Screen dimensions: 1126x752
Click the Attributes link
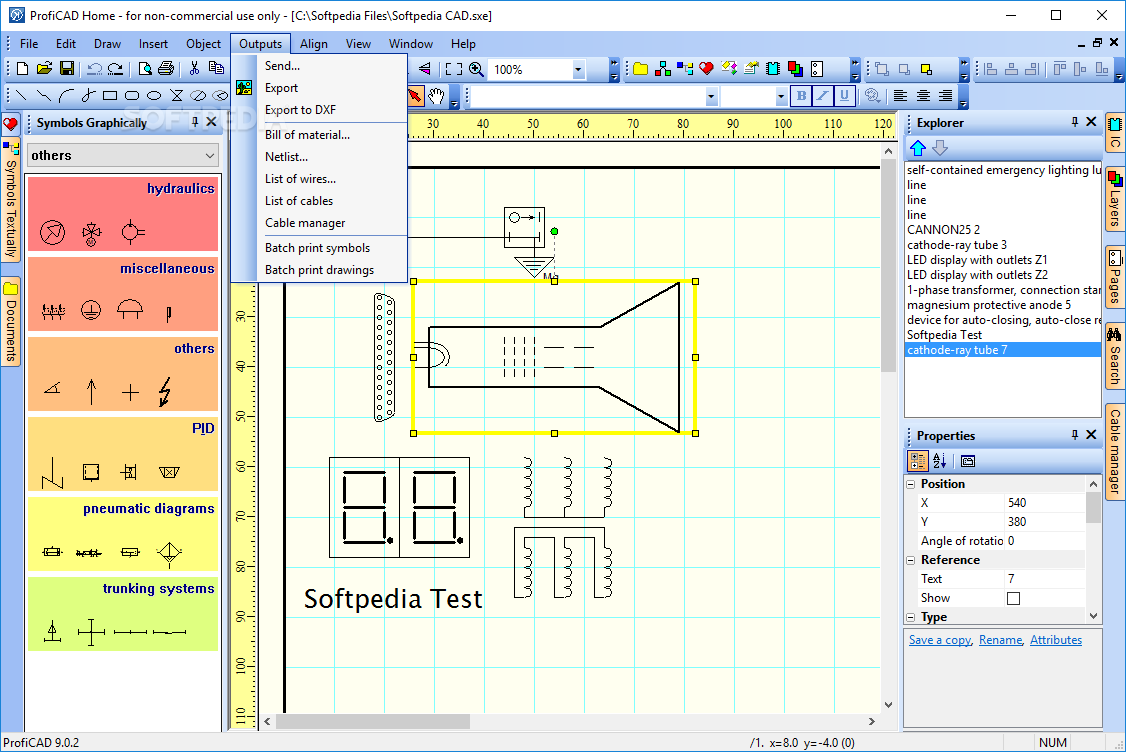[x=1056, y=640]
